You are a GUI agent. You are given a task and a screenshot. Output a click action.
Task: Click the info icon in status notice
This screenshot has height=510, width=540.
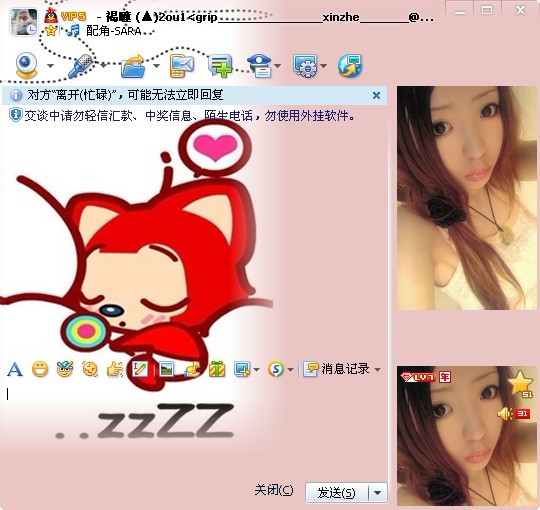(16, 95)
